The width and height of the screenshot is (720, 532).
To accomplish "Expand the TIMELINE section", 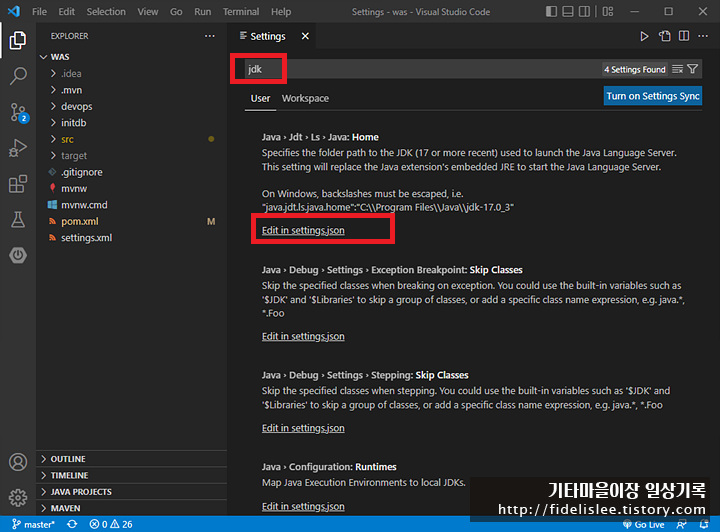I will click(x=131, y=476).
